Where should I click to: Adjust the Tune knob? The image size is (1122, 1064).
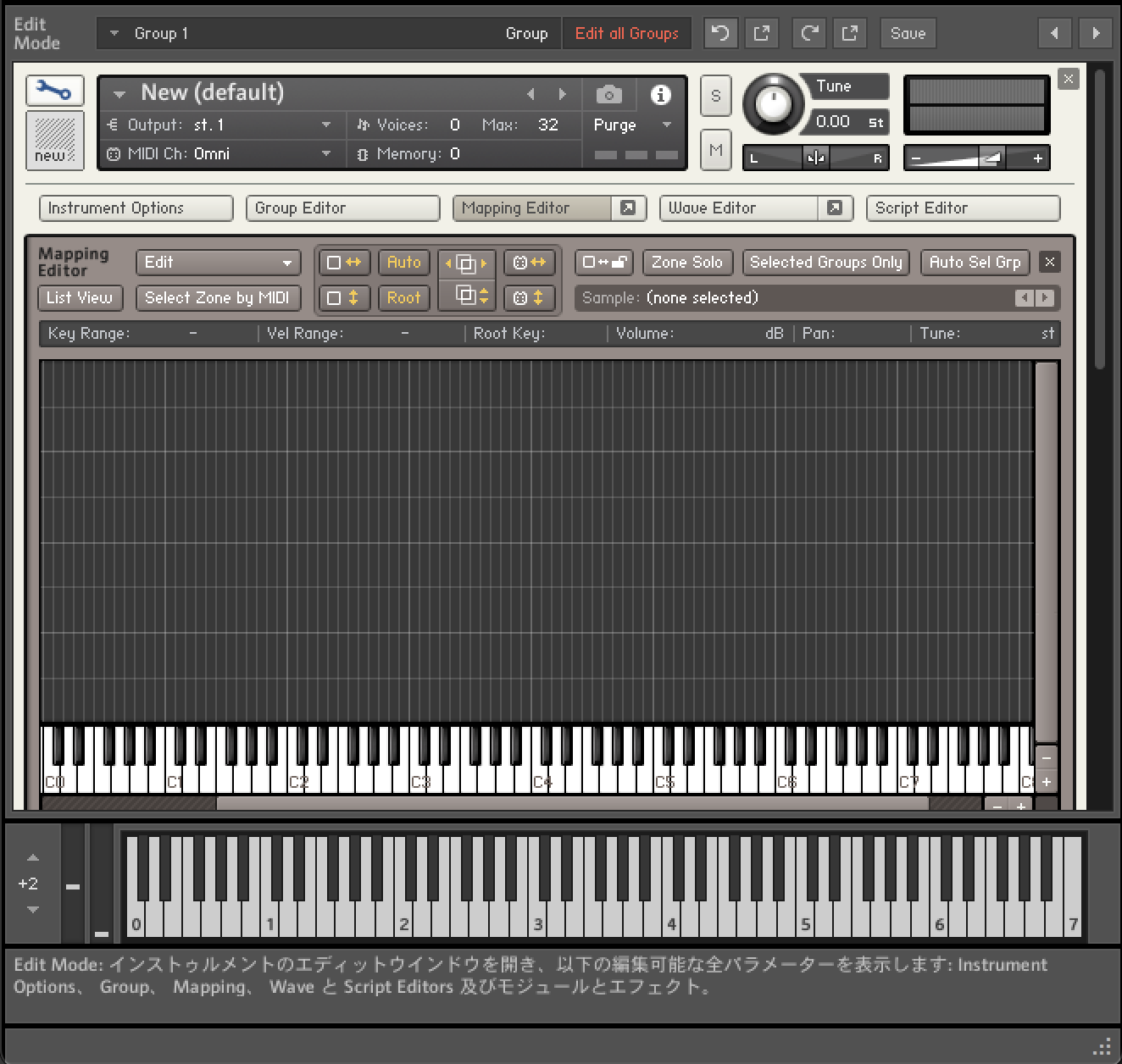773,104
